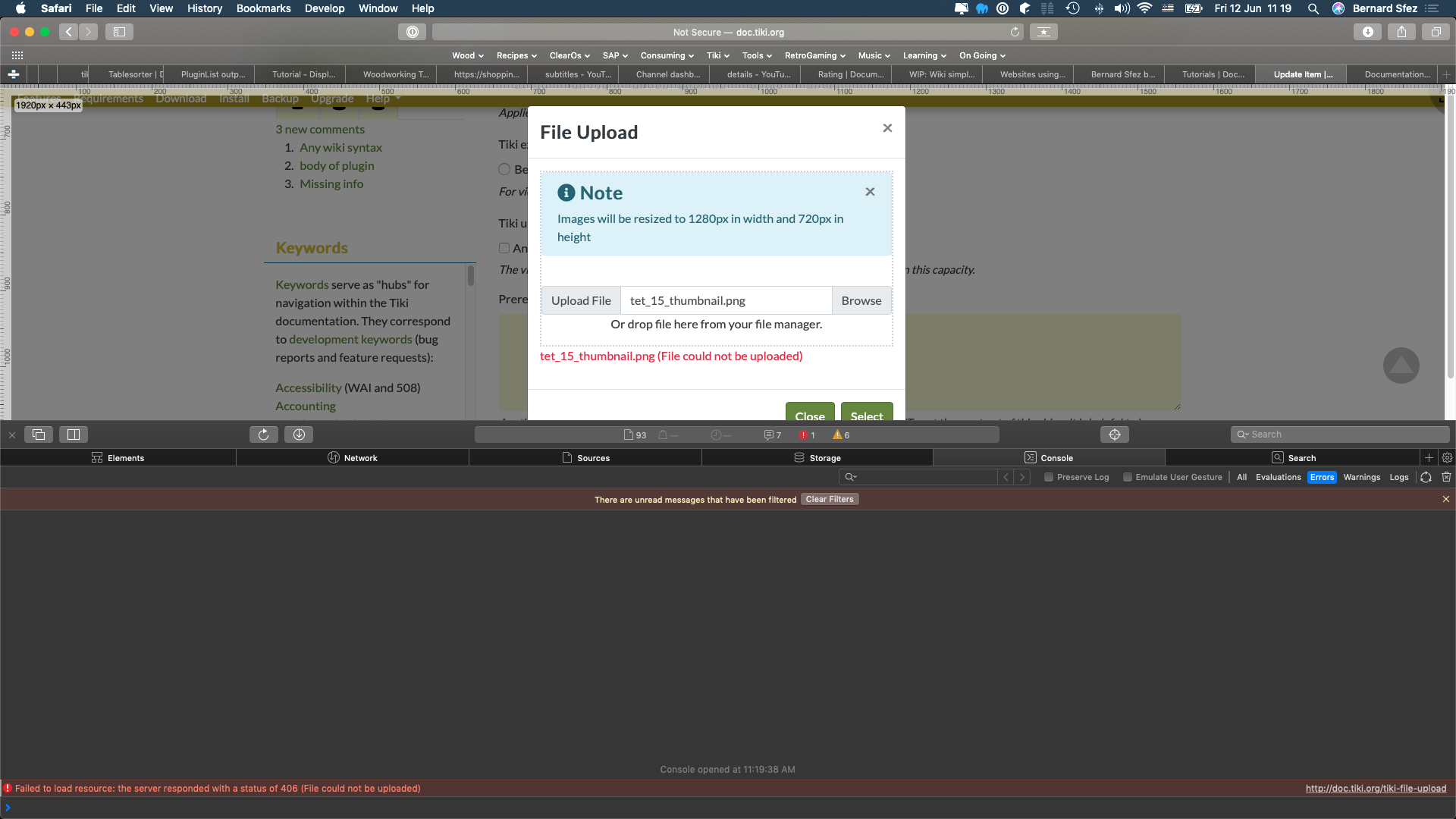Reload the page in Web Inspector toolbar
Screen dimensions: 1456x819
pyautogui.click(x=263, y=435)
